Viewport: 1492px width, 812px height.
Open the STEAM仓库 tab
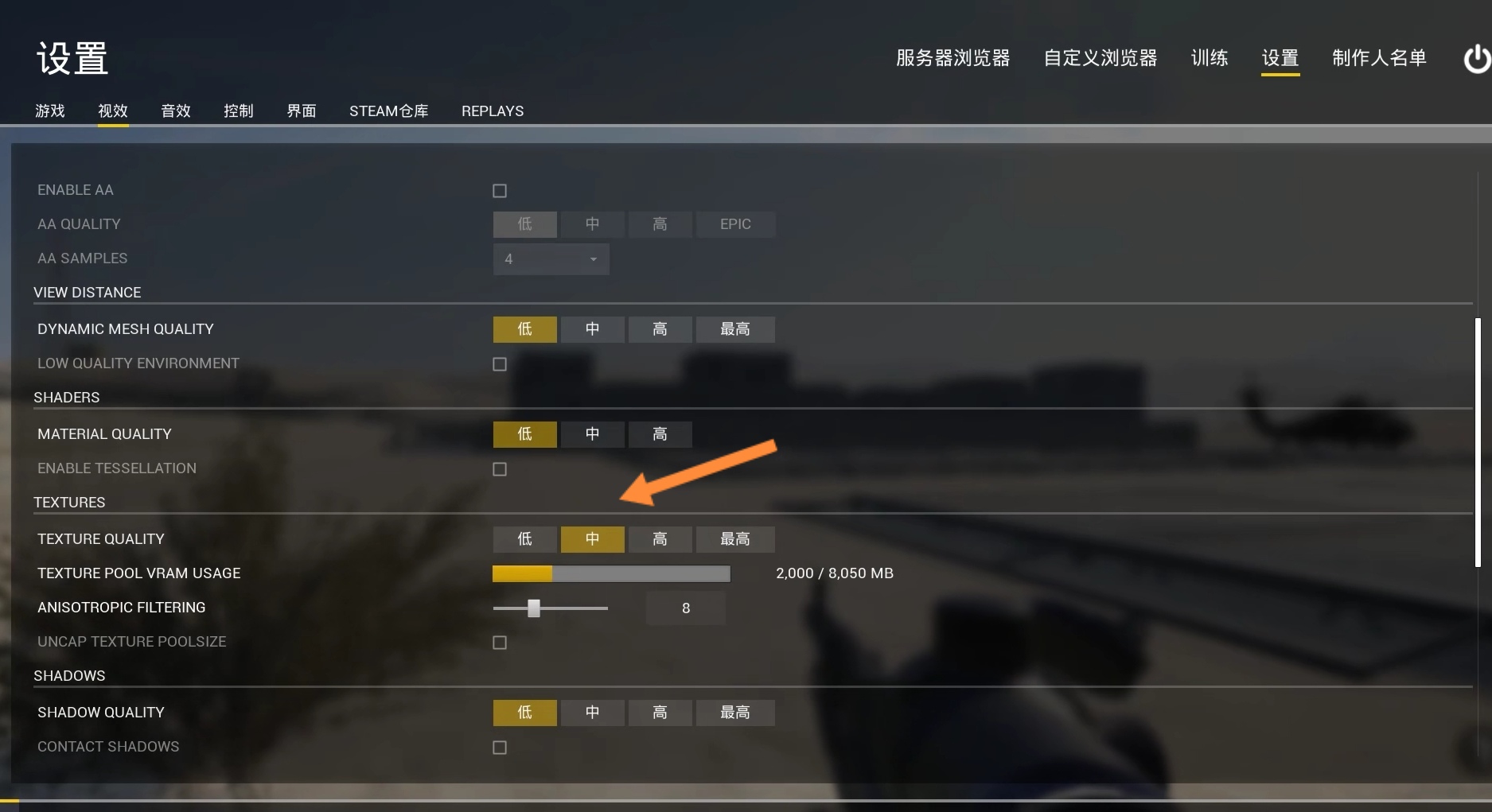[x=389, y=111]
